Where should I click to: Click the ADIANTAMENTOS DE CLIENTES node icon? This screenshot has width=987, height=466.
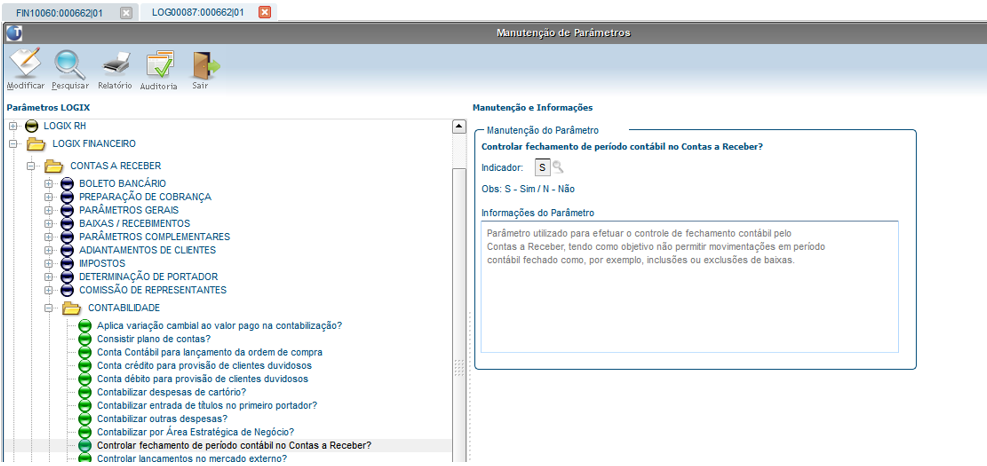(67, 251)
